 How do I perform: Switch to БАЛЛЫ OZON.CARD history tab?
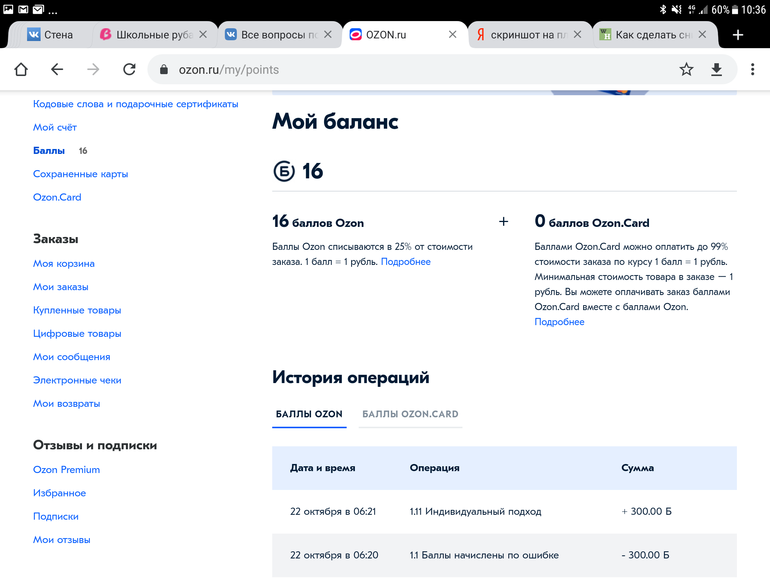tap(410, 414)
